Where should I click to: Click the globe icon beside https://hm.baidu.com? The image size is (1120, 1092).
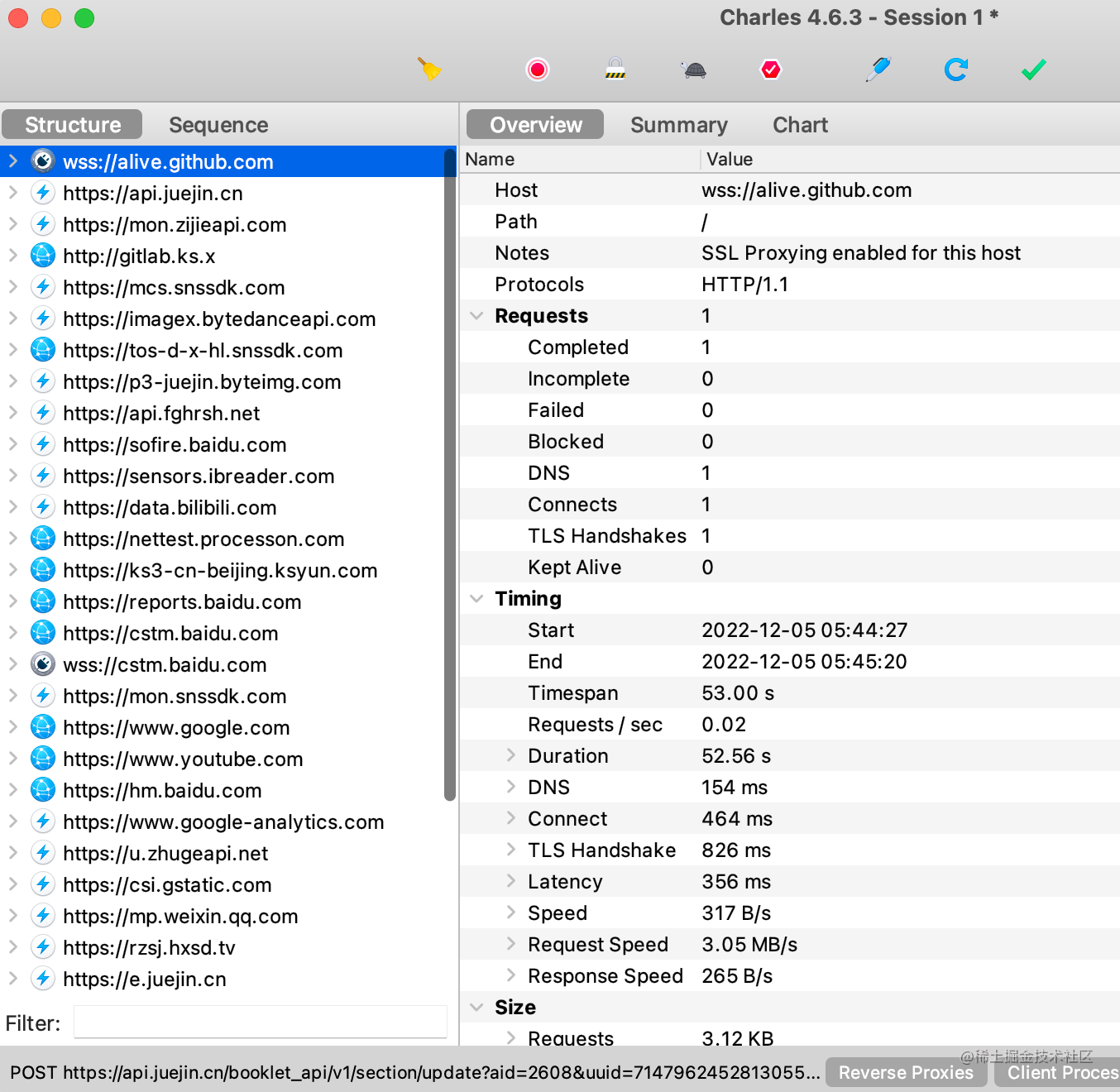(43, 790)
